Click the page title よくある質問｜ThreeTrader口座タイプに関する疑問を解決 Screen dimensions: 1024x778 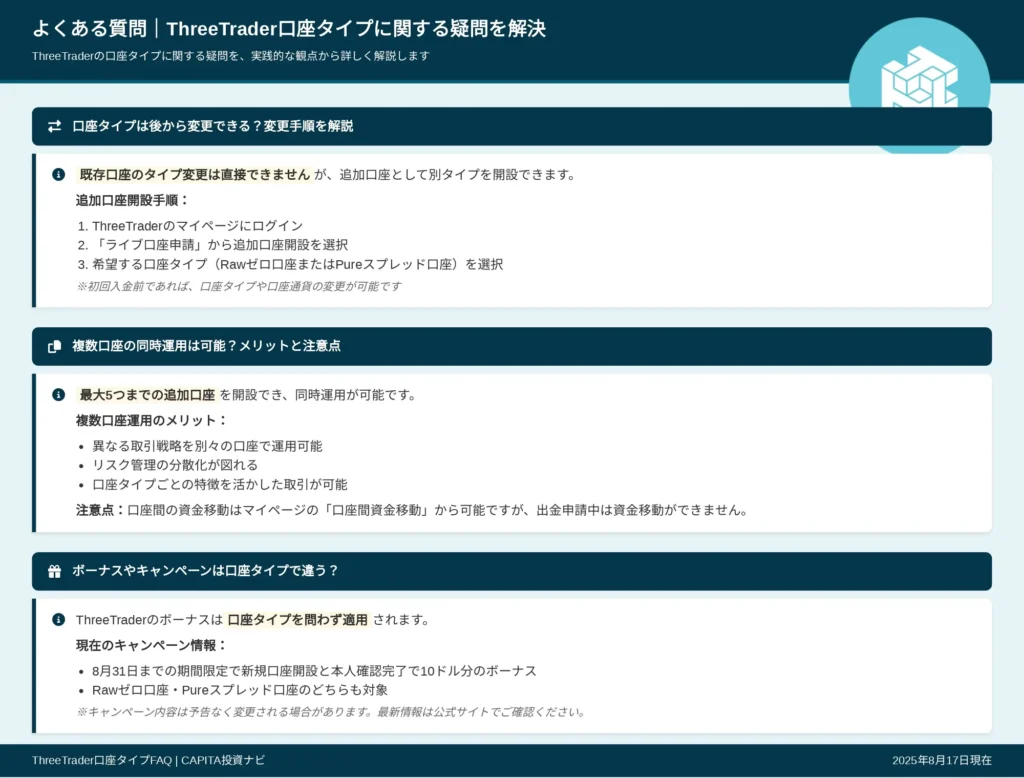click(289, 28)
